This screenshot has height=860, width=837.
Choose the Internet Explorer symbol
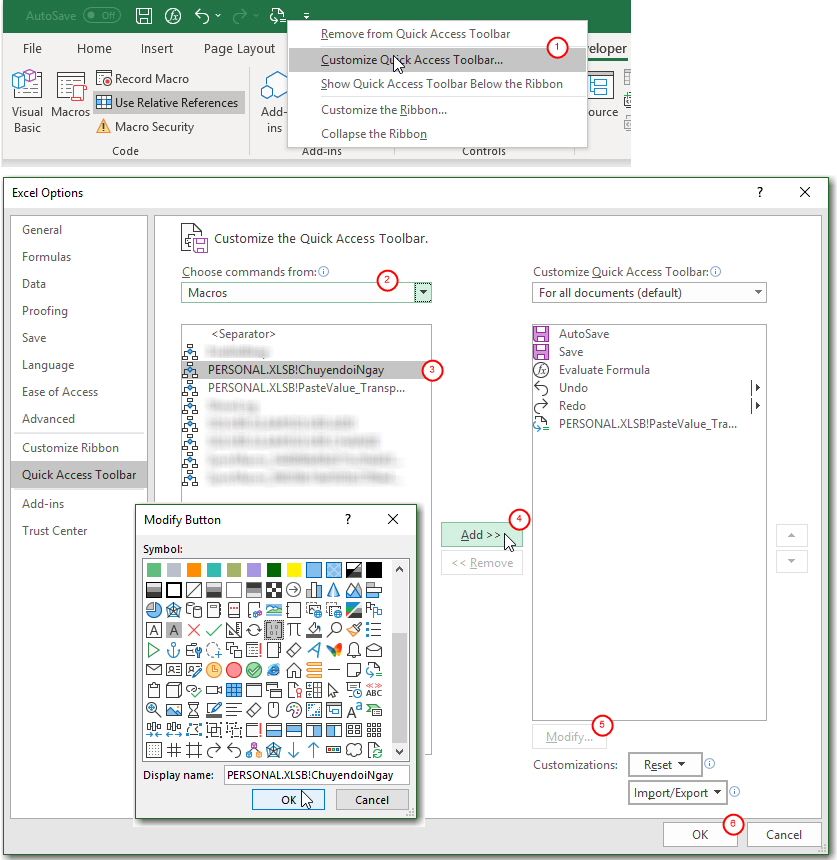274,670
